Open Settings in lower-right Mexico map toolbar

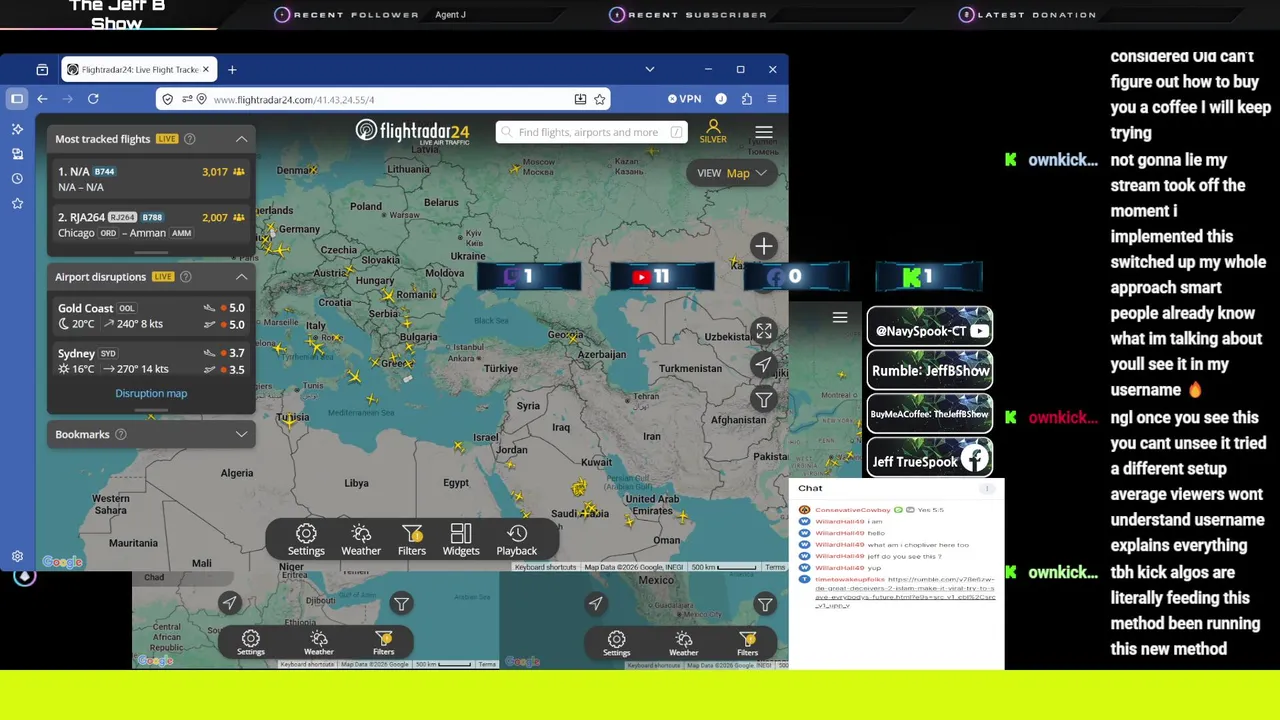(617, 643)
